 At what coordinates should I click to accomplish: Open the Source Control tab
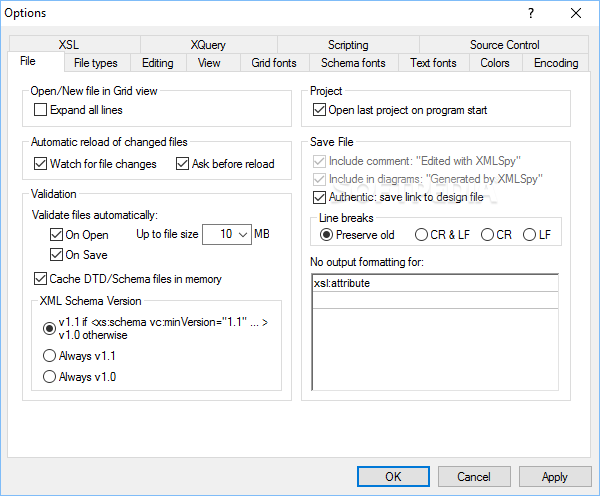pyautogui.click(x=504, y=45)
